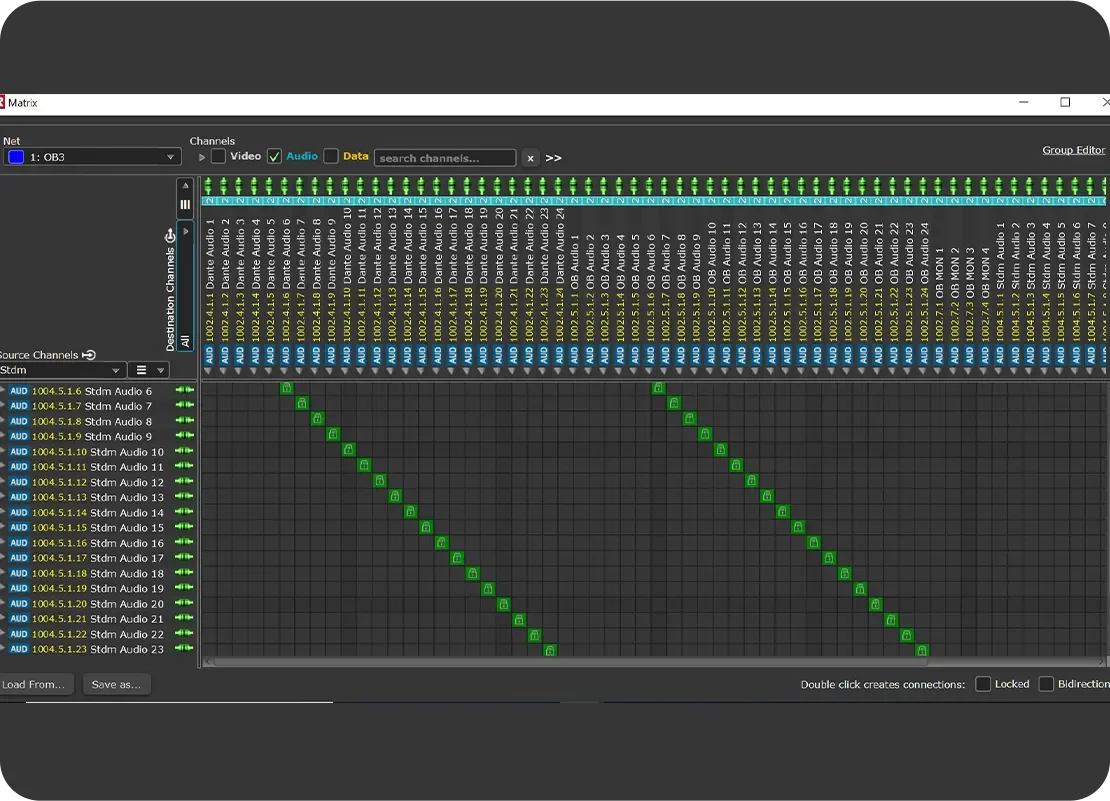Click lock crosspoint for Stdm Audio 6 to Dante Audio 6
The width and height of the screenshot is (1110, 801).
(287, 388)
